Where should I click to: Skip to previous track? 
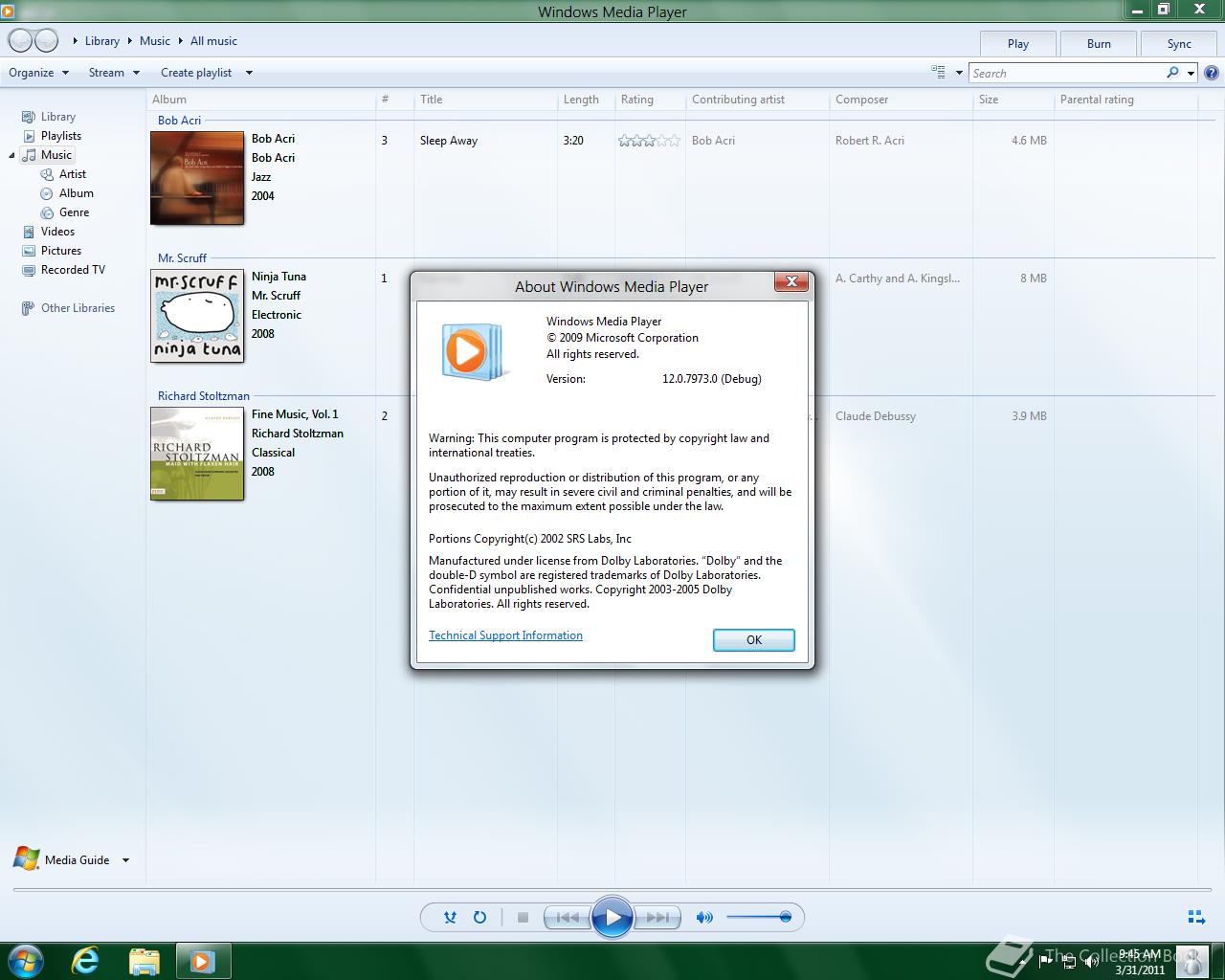click(568, 917)
